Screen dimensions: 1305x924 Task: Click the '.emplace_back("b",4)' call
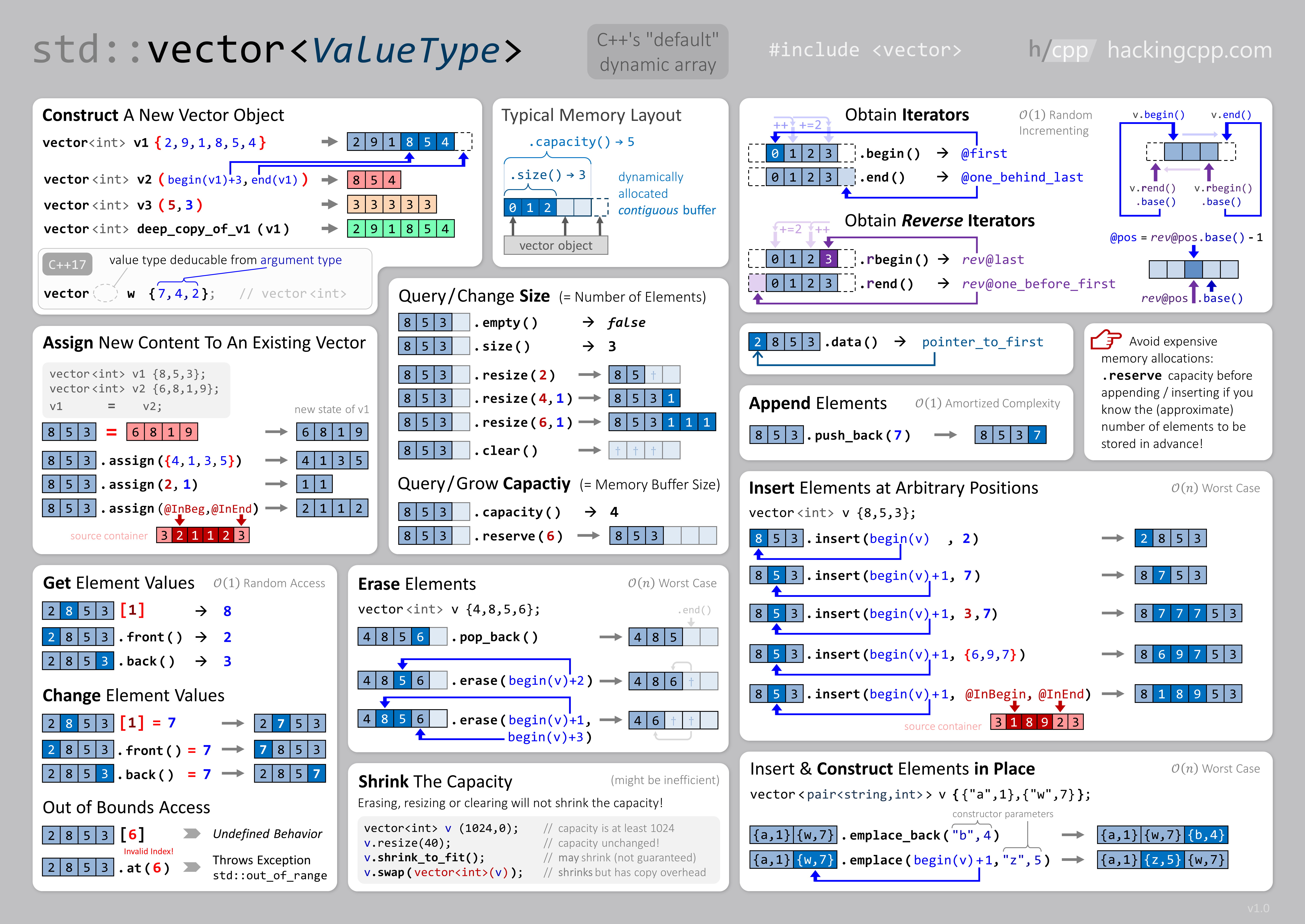click(920, 835)
